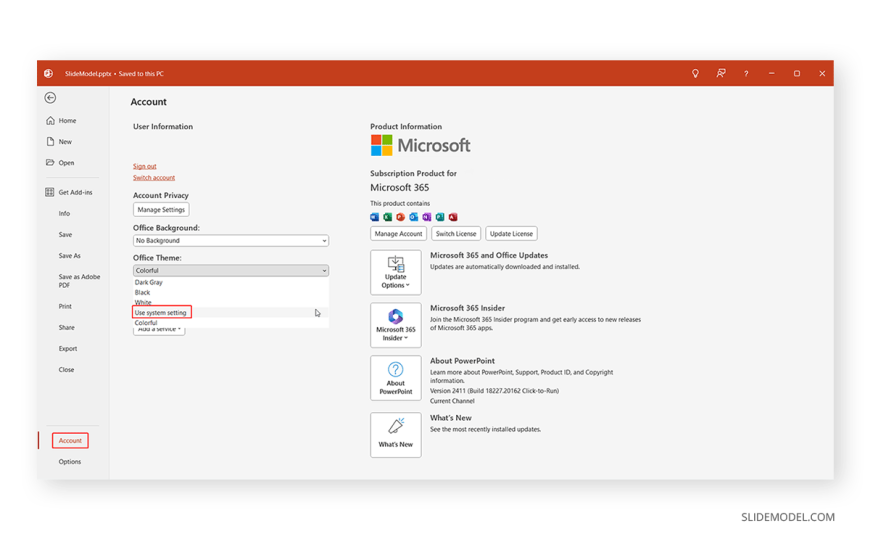
Task: Go to Home in the sidebar
Action: pos(67,121)
